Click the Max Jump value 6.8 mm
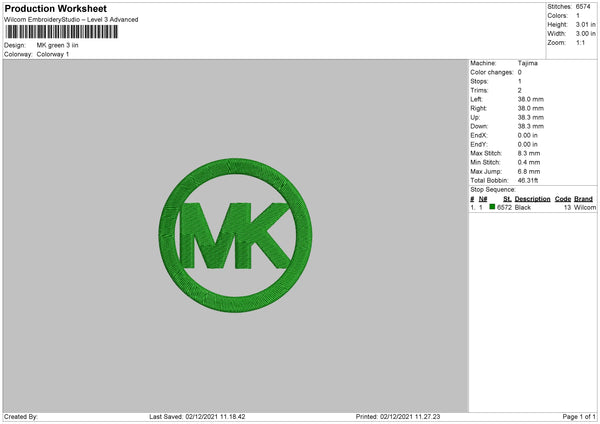The height and width of the screenshot is (424, 600). pyautogui.click(x=529, y=171)
